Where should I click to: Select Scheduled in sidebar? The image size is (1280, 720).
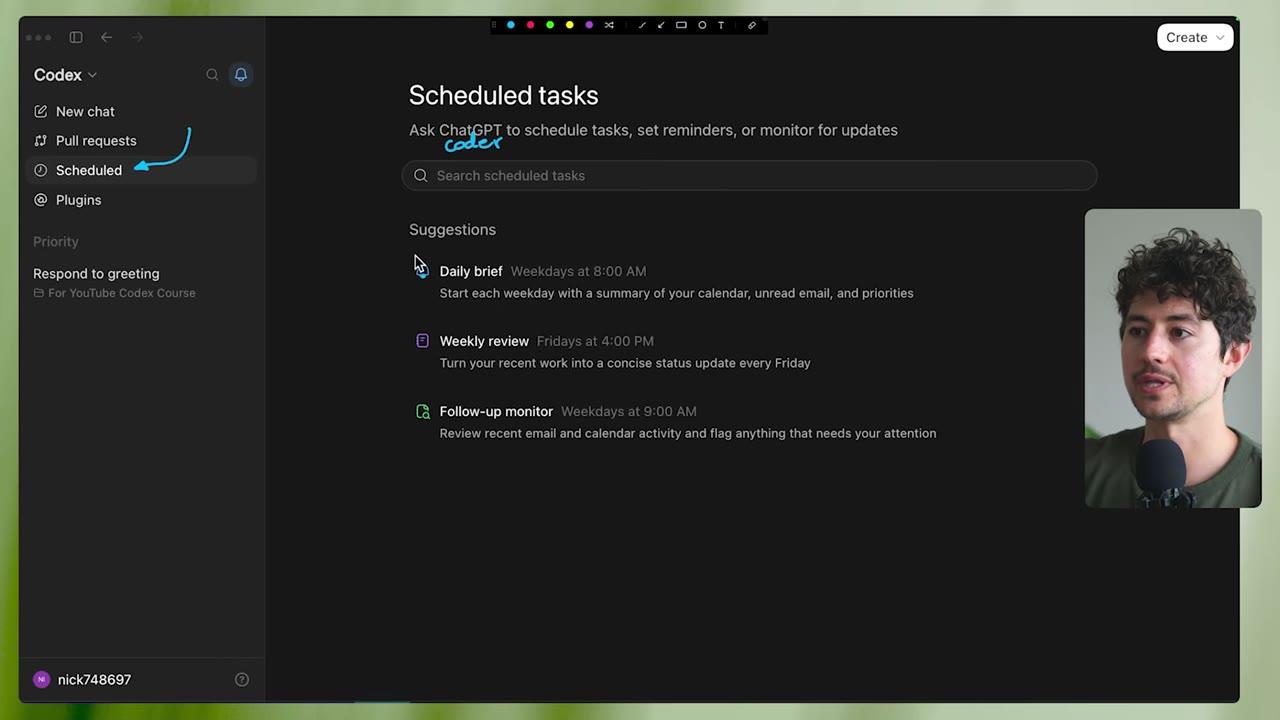[x=142, y=170]
